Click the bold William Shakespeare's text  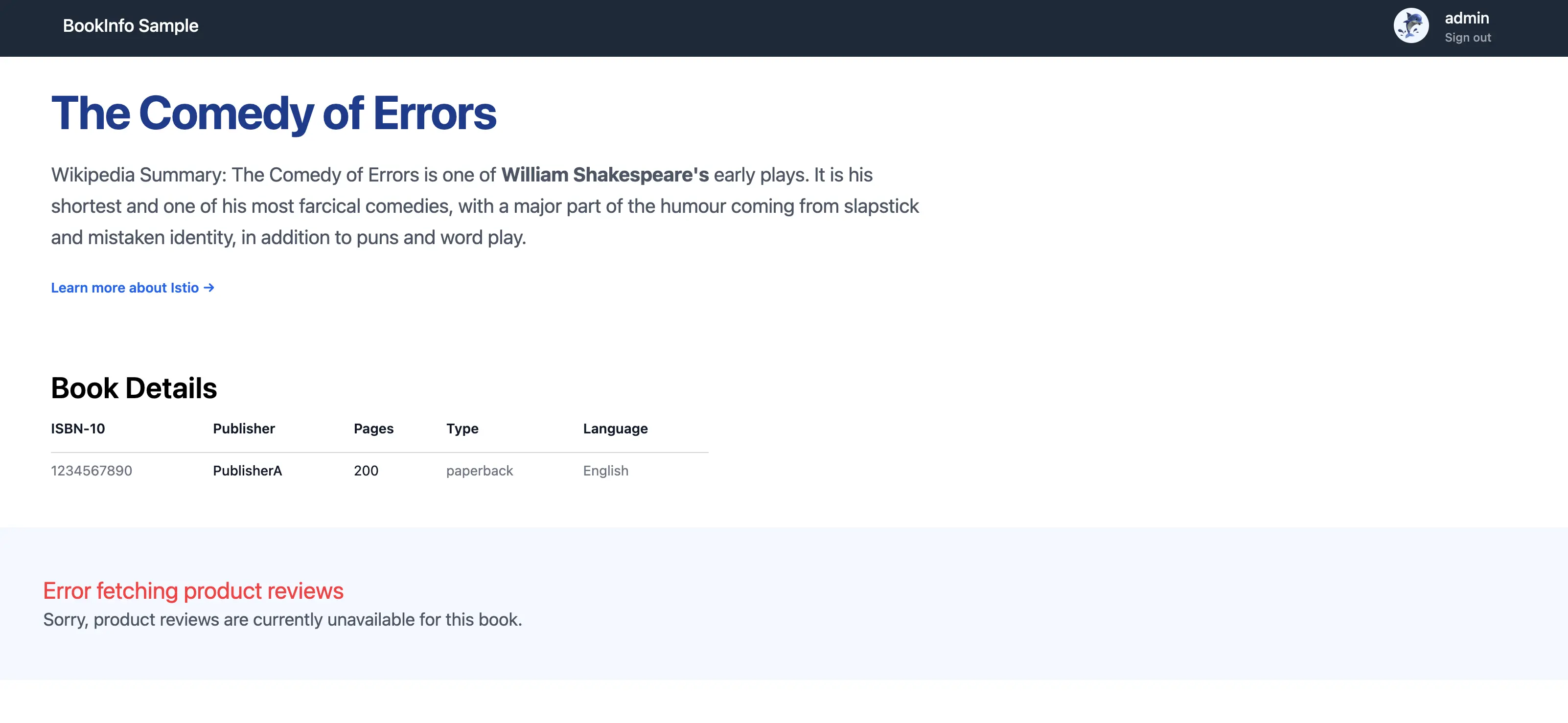point(604,175)
